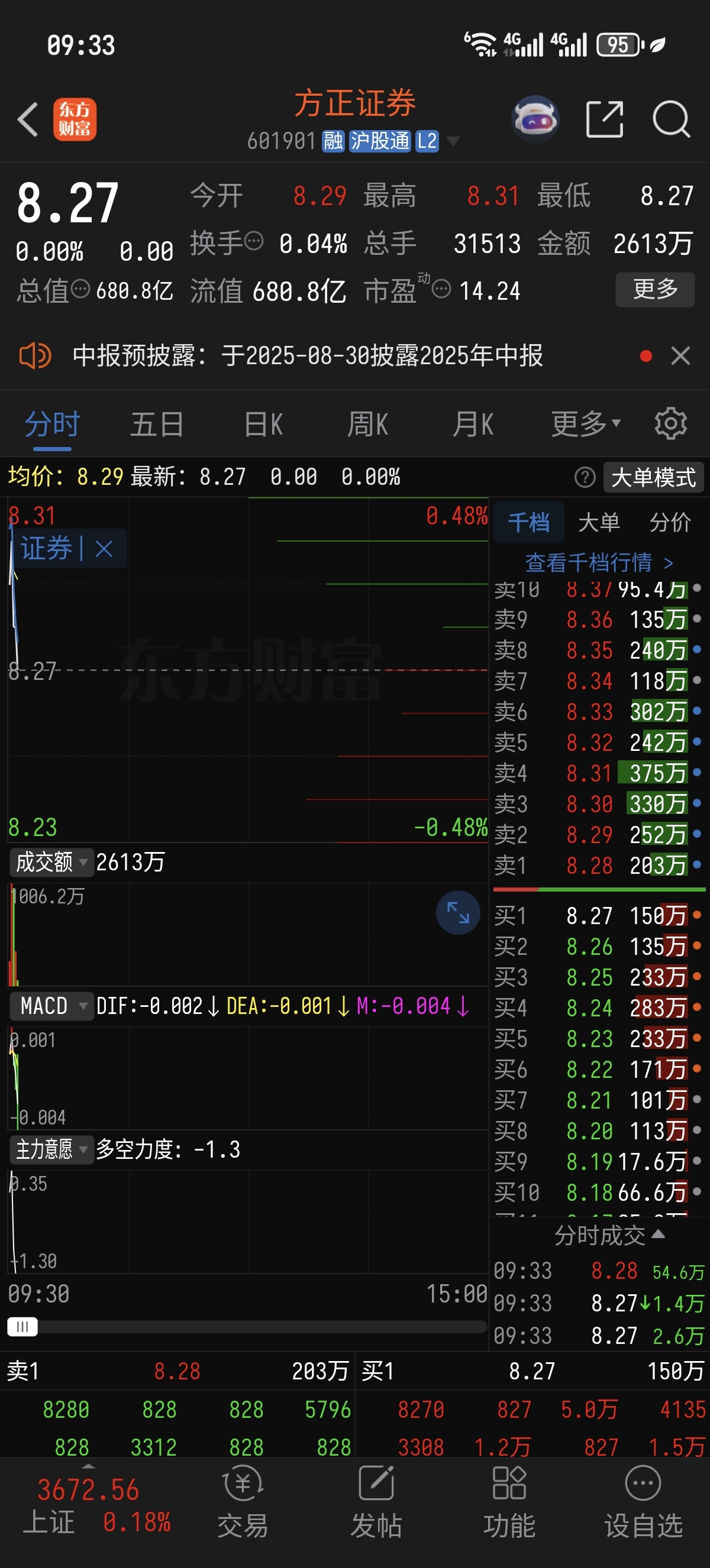Tap the 沪股通 badge

pyautogui.click(x=380, y=141)
